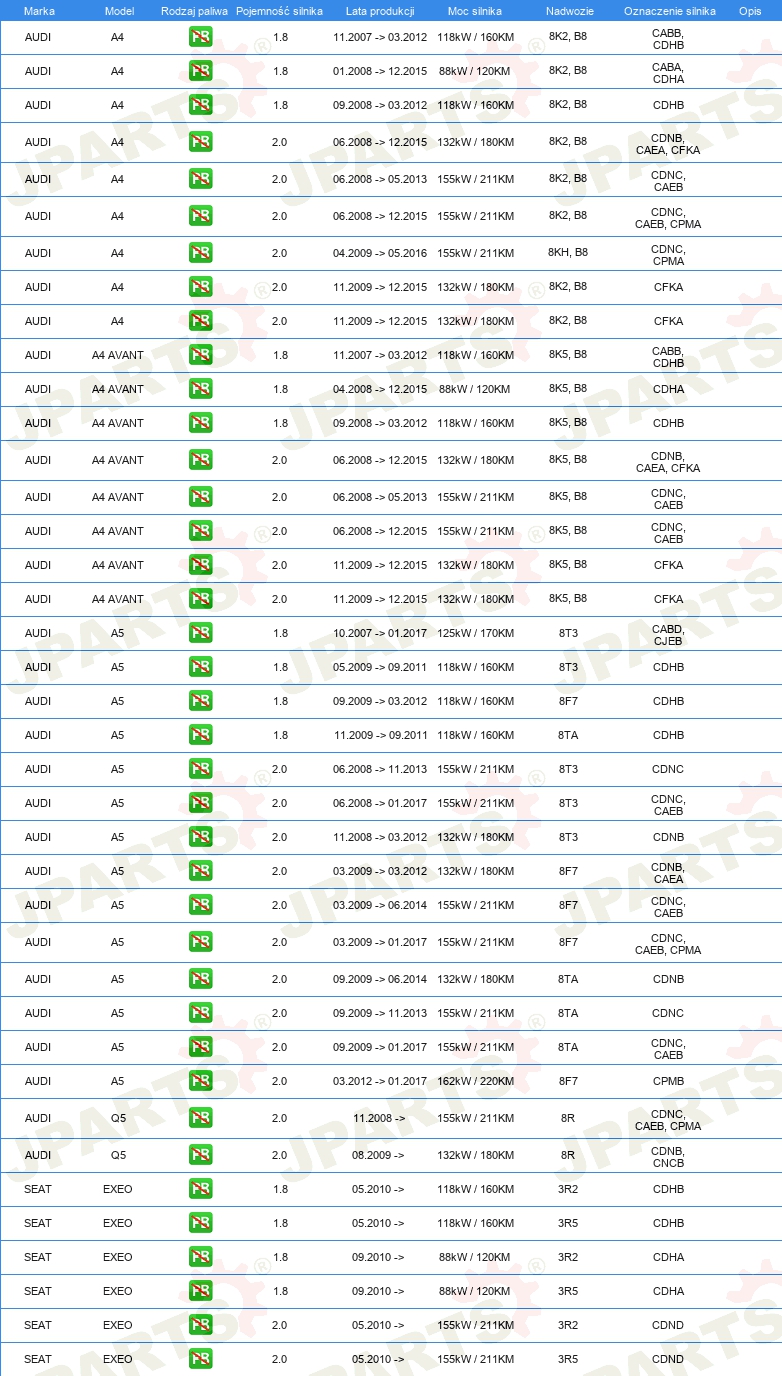Image resolution: width=782 pixels, height=1376 pixels.
Task: Click the Lata produkcji column header
Action: point(380,10)
